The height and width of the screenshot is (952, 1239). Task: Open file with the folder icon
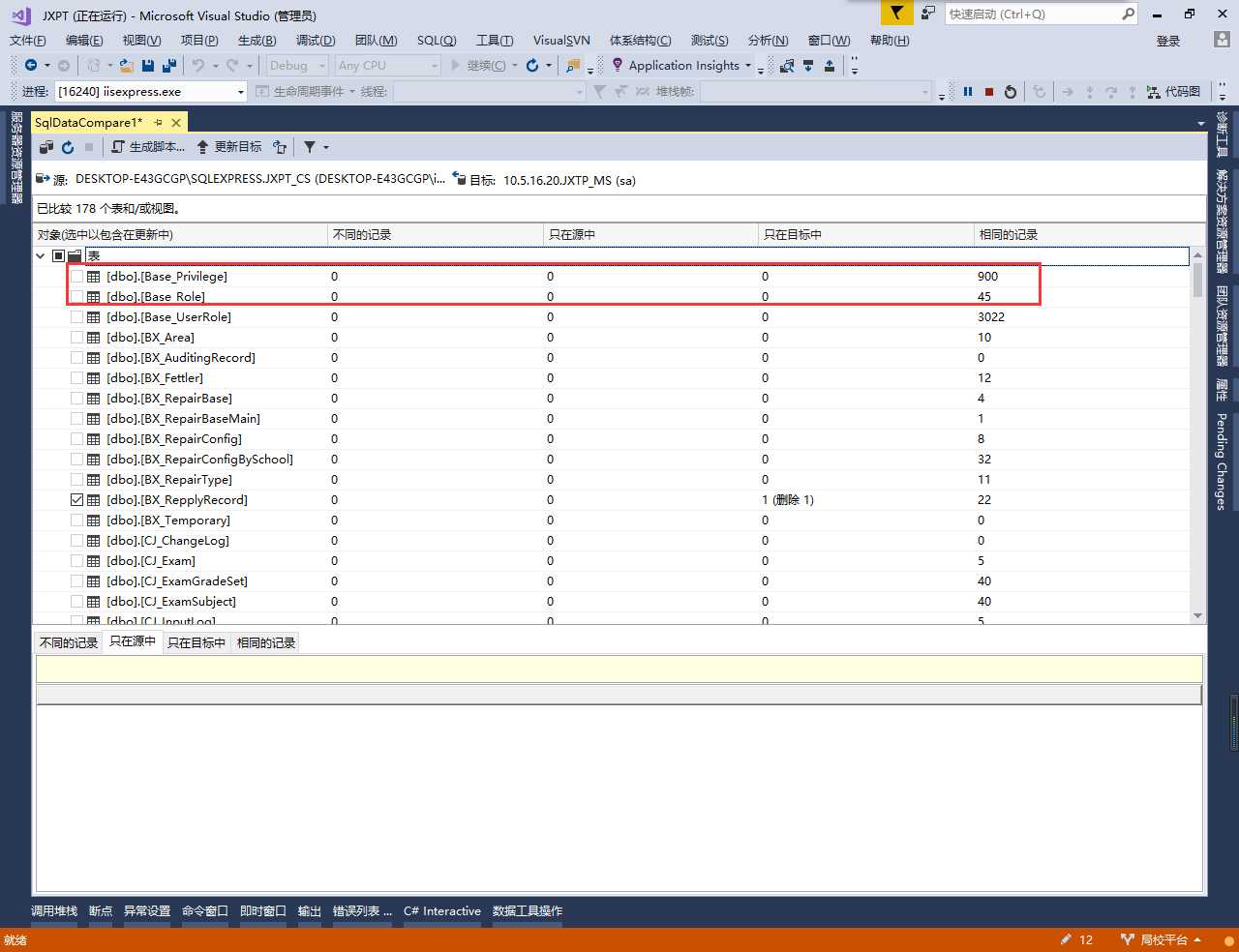pos(126,65)
